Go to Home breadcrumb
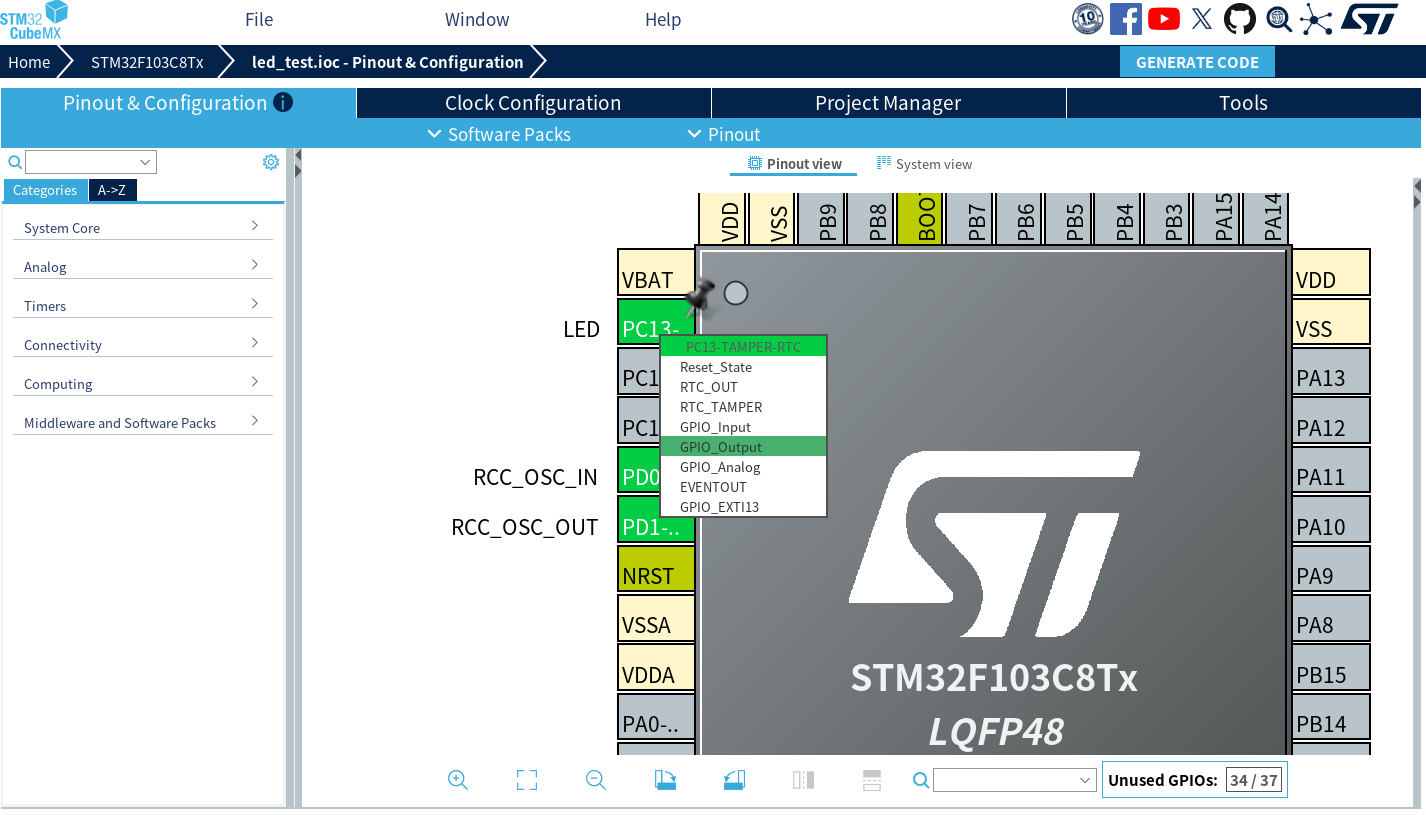1426x815 pixels. coord(29,62)
